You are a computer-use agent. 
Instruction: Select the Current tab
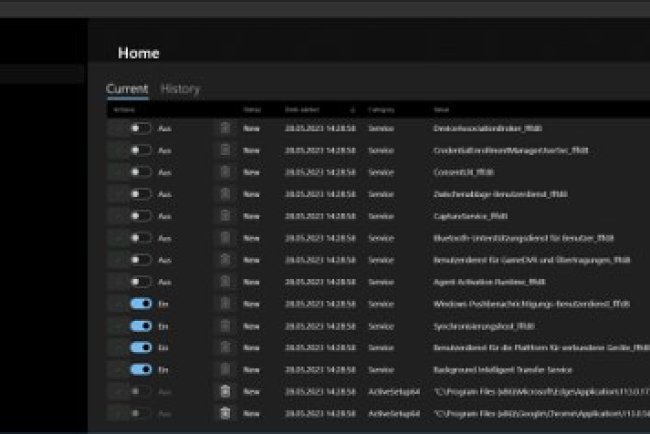(127, 89)
